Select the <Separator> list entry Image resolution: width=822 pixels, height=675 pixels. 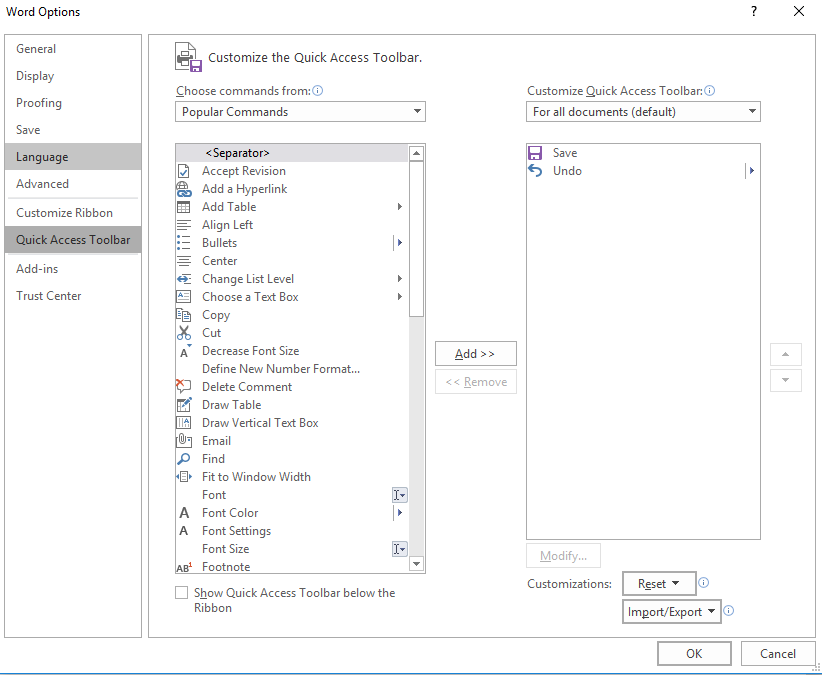292,153
